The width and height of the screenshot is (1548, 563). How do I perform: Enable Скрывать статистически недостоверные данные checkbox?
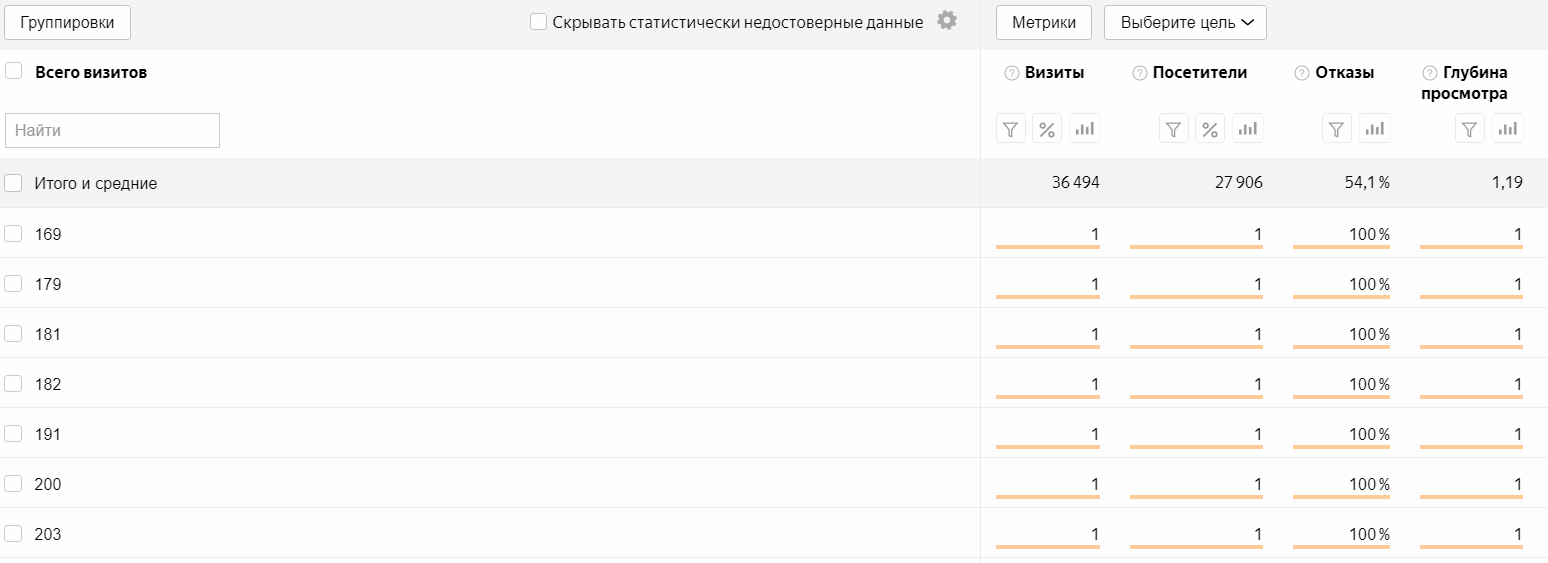point(538,21)
